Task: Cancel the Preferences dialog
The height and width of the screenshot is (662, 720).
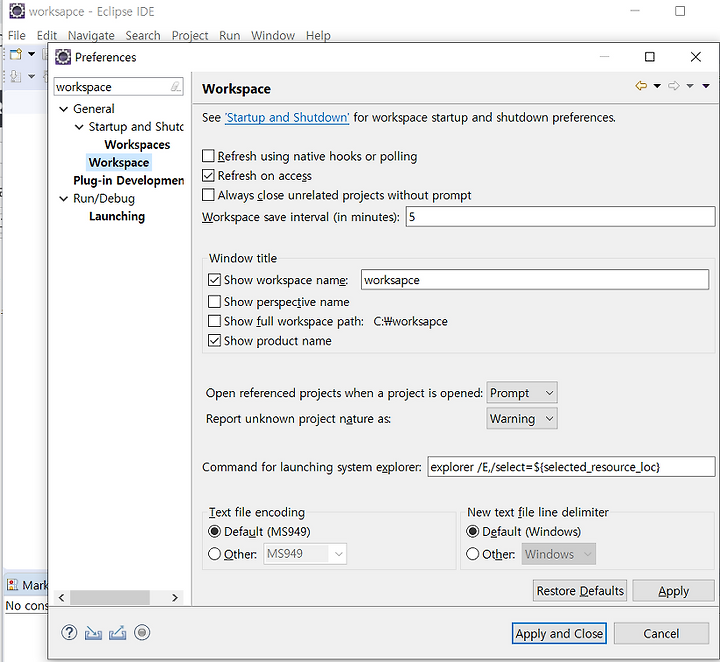Action: pyautogui.click(x=661, y=634)
